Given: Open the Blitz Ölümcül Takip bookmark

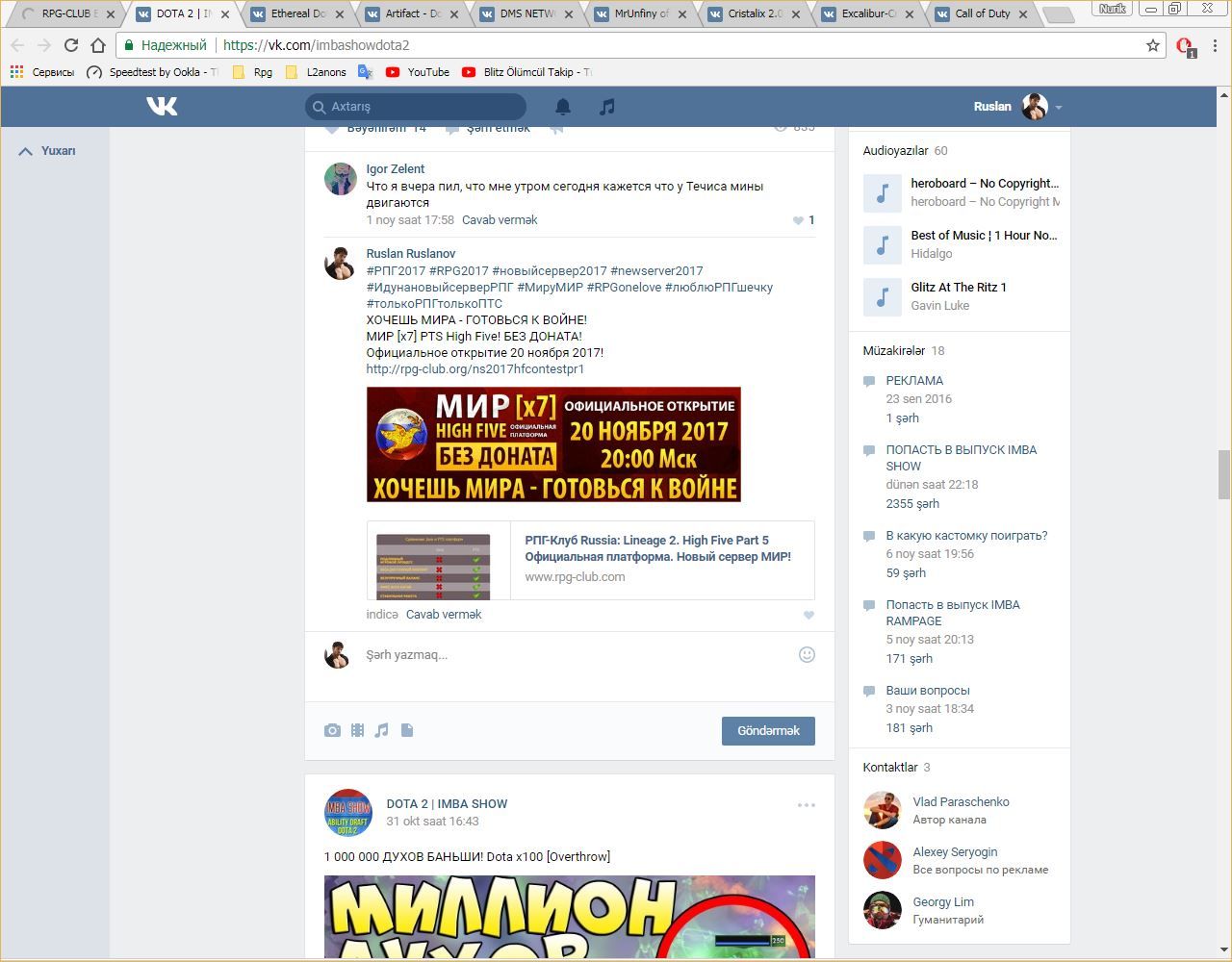Looking at the screenshot, I should tap(526, 72).
